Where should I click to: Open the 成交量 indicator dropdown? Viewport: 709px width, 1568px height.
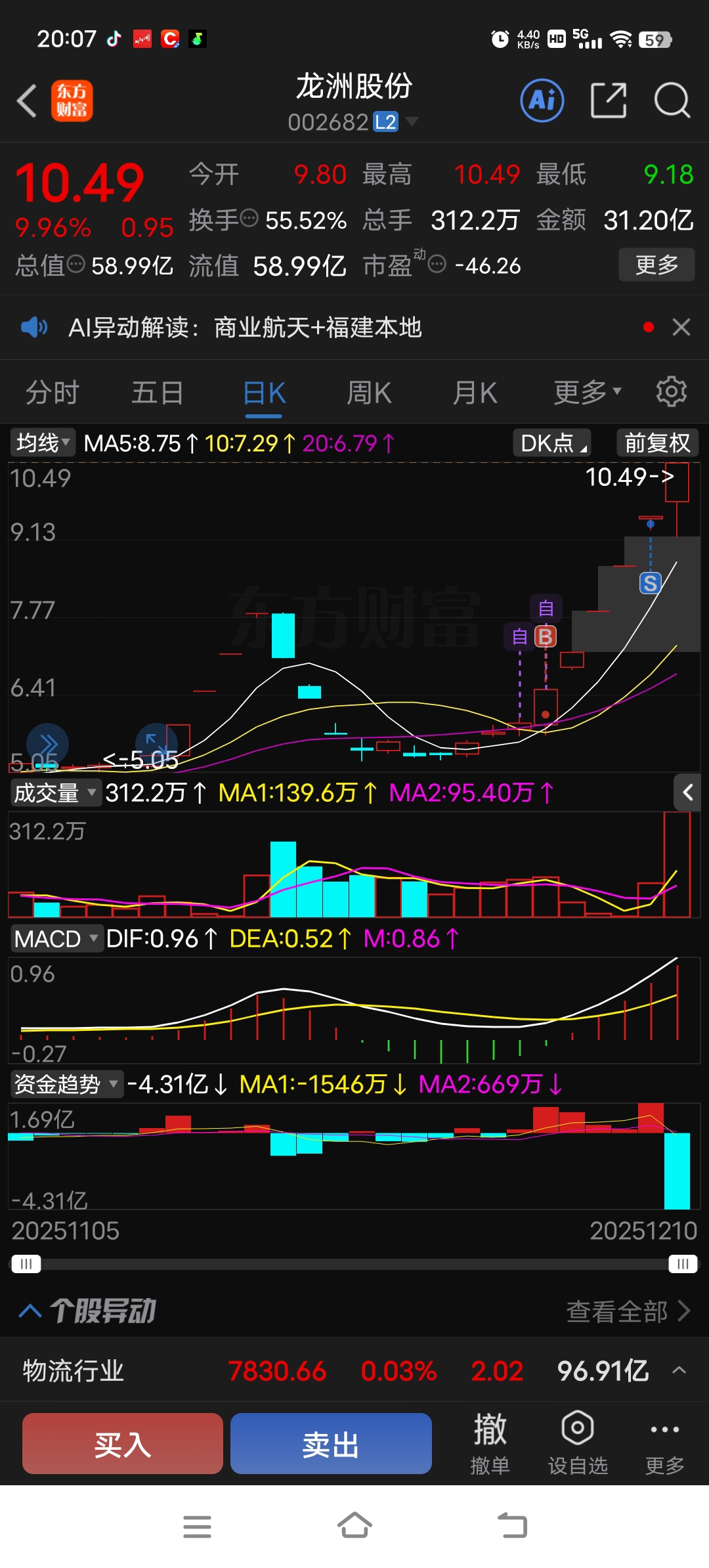(56, 793)
